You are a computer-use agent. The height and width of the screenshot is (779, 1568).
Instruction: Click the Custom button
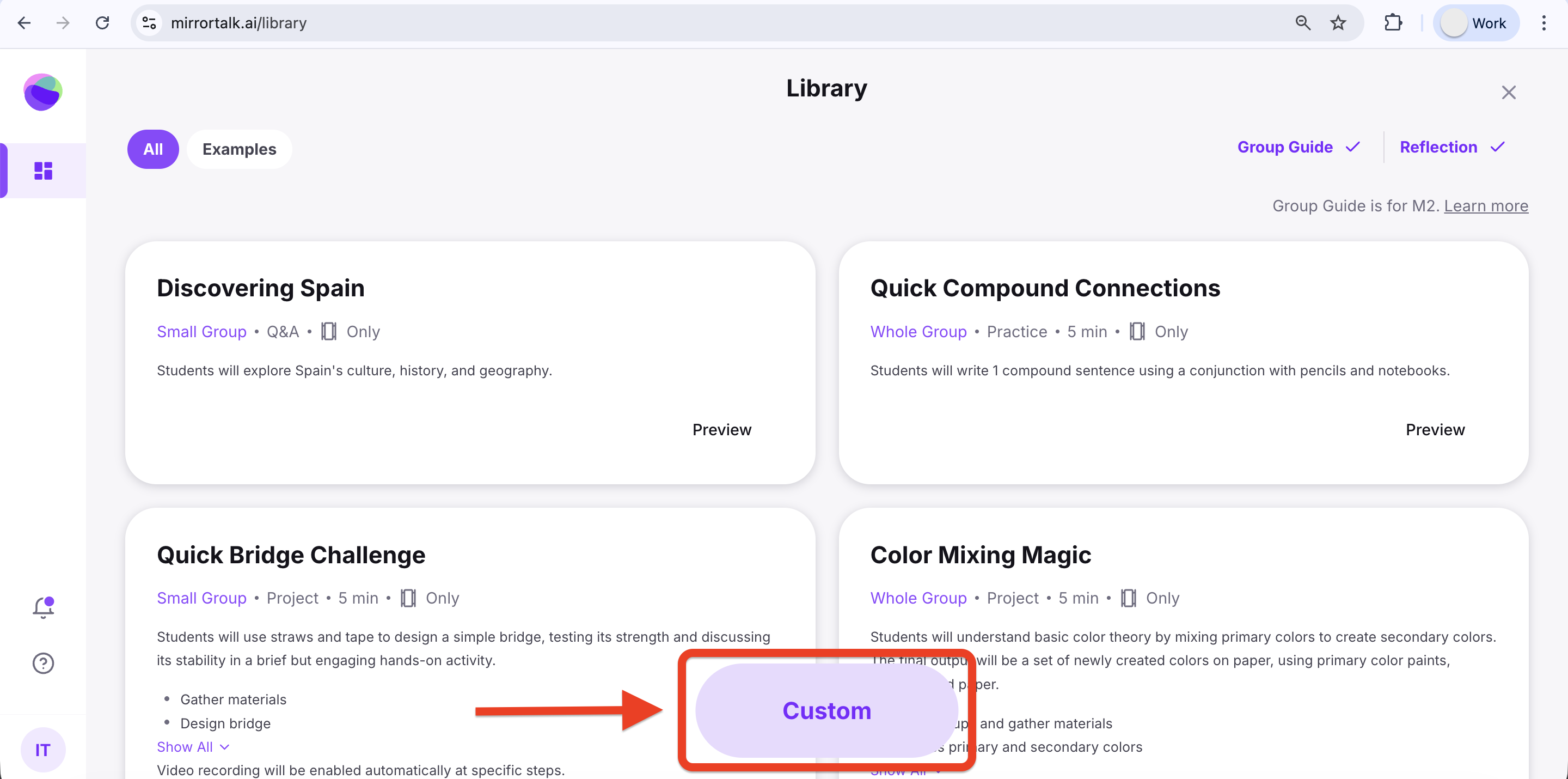pos(826,711)
